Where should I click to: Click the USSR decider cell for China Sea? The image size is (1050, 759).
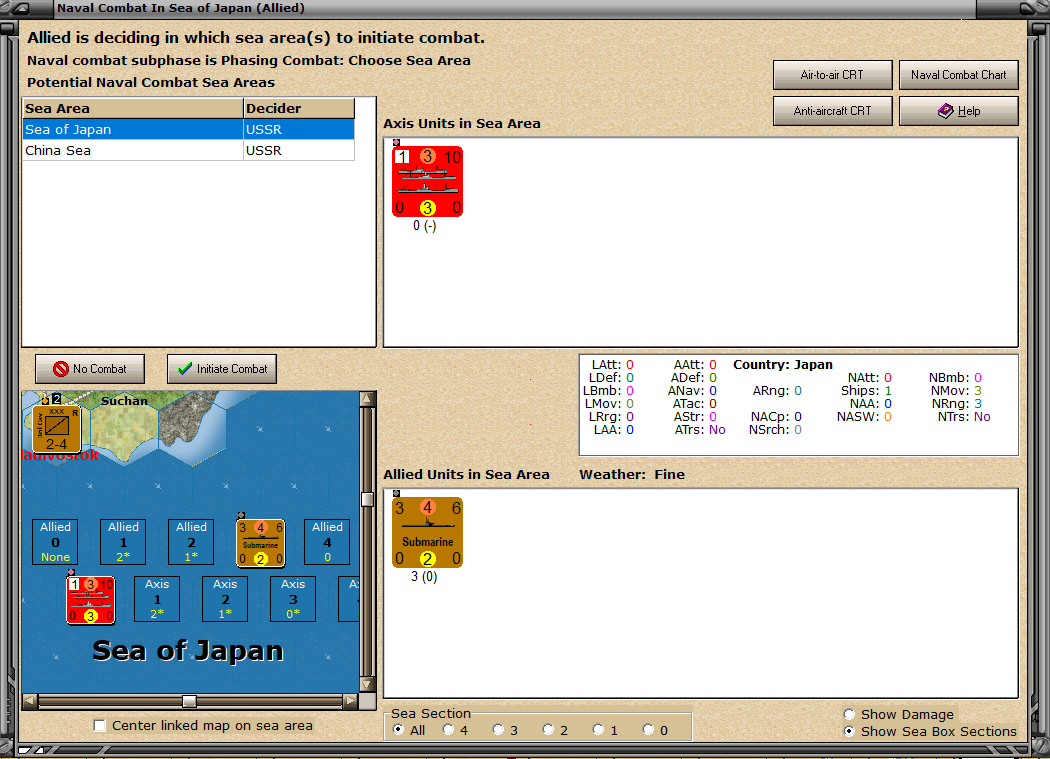coord(299,151)
